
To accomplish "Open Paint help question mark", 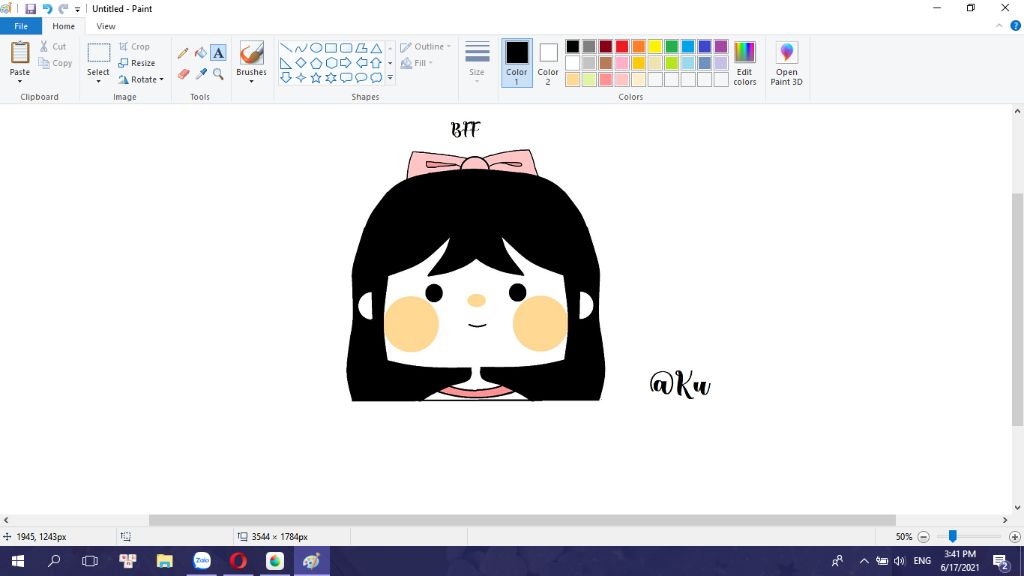I will point(1016,26).
